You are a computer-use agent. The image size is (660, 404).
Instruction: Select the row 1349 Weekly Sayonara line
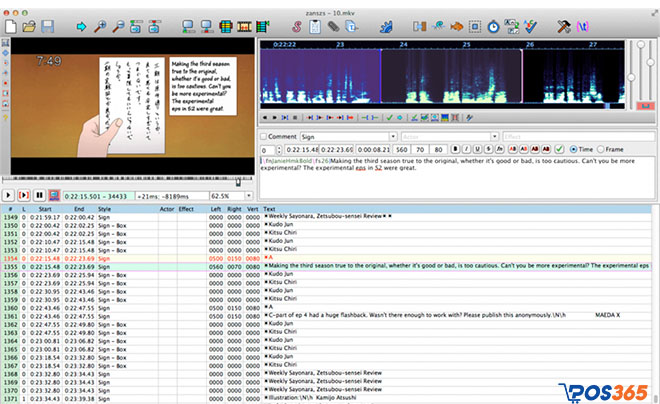tap(300, 217)
